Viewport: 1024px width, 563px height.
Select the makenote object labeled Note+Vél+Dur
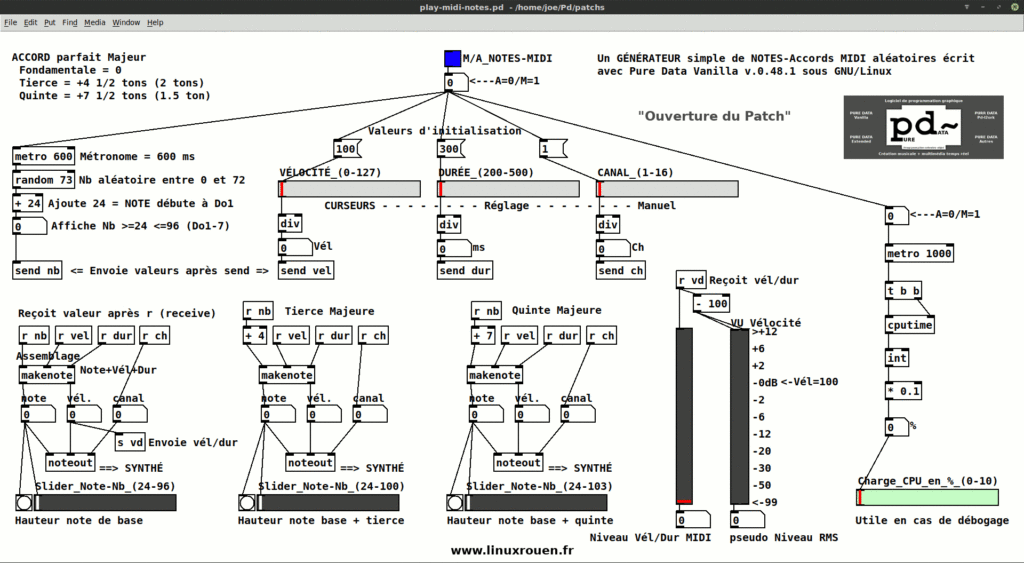[46, 375]
